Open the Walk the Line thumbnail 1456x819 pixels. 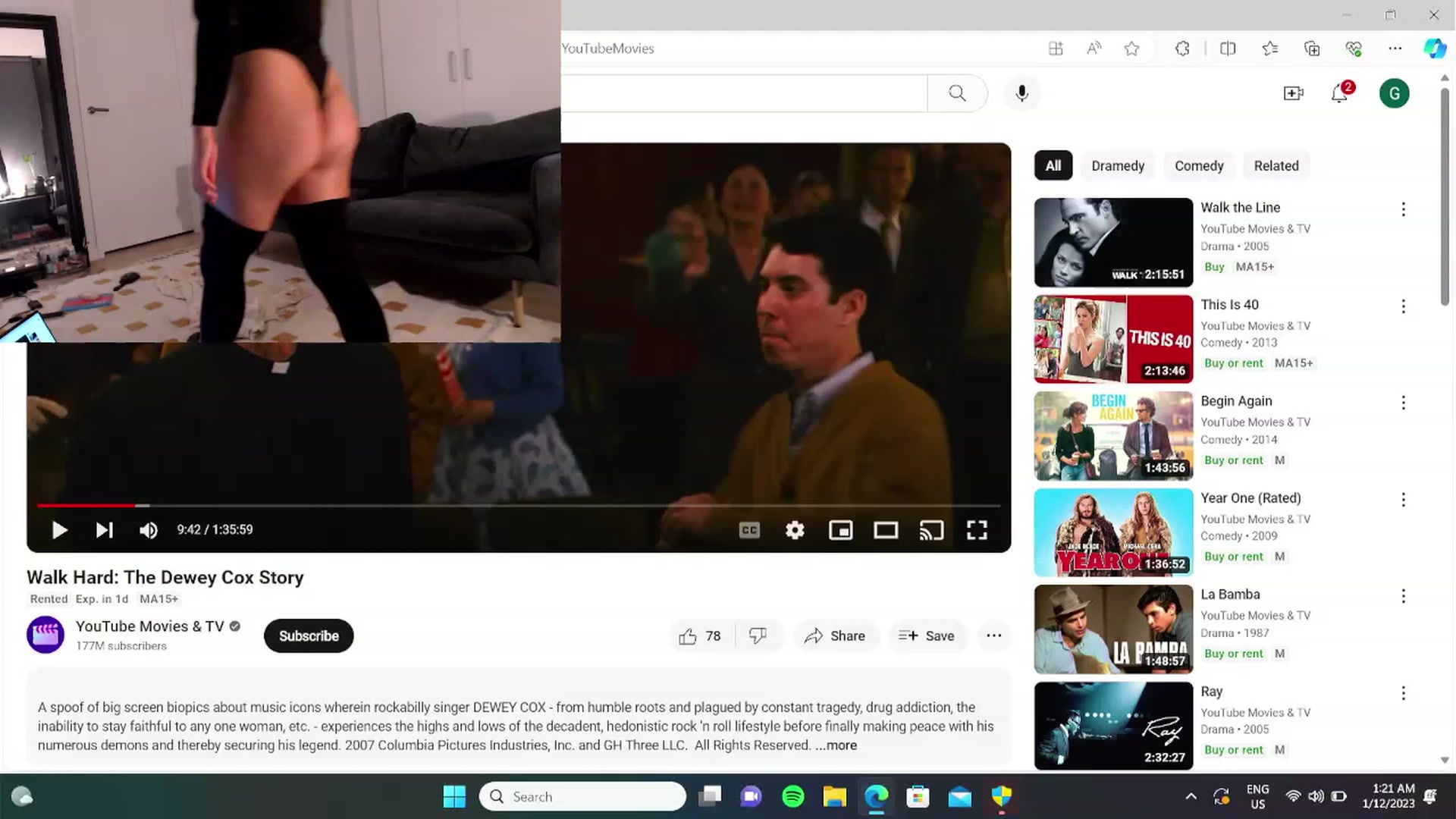click(1113, 243)
